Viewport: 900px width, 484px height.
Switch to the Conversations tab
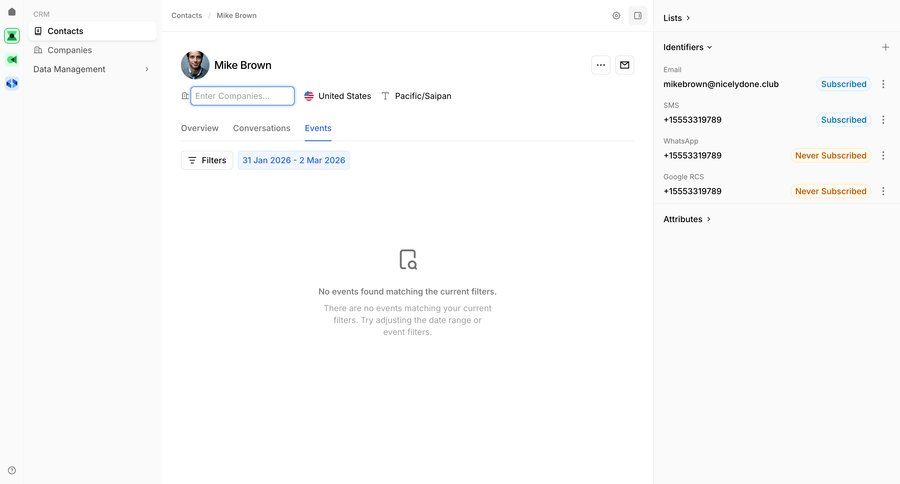tap(262, 128)
